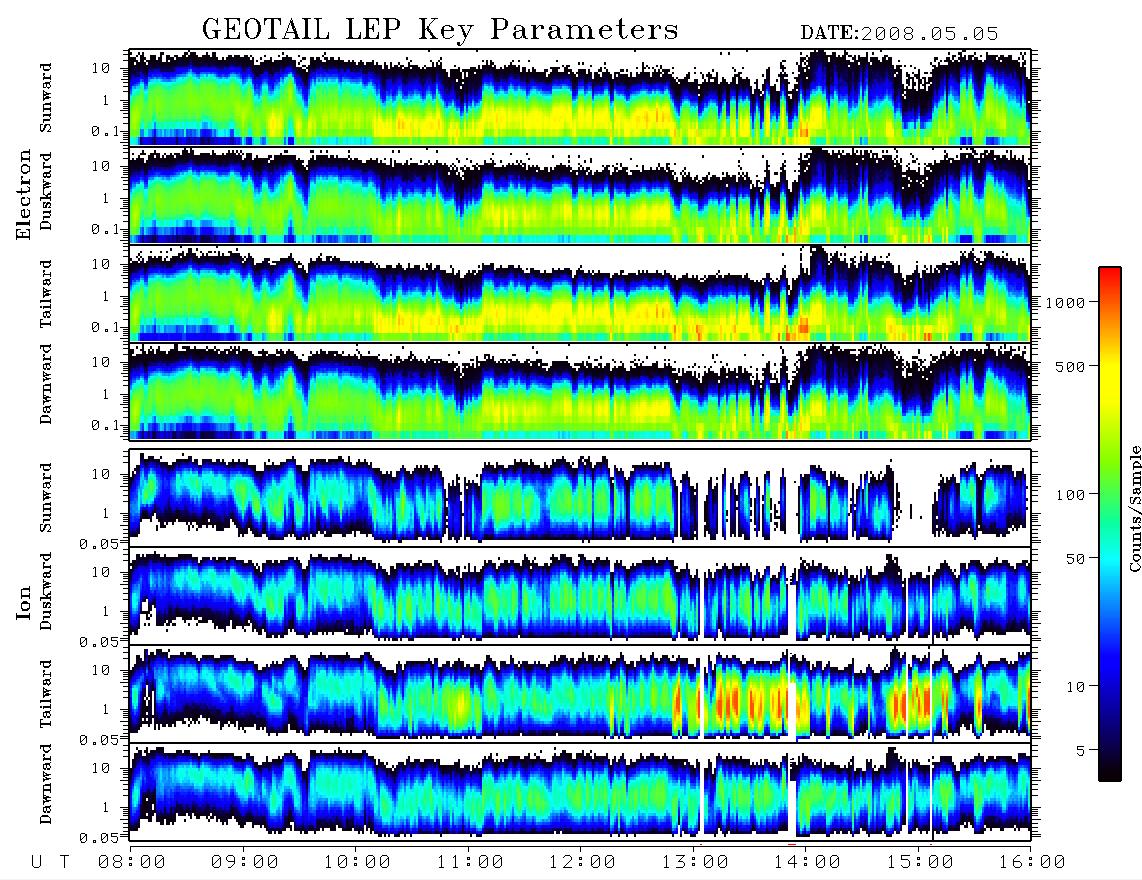Open the Electron Duskward spectrogram panel
The image size is (1142, 880).
click(x=580, y=195)
